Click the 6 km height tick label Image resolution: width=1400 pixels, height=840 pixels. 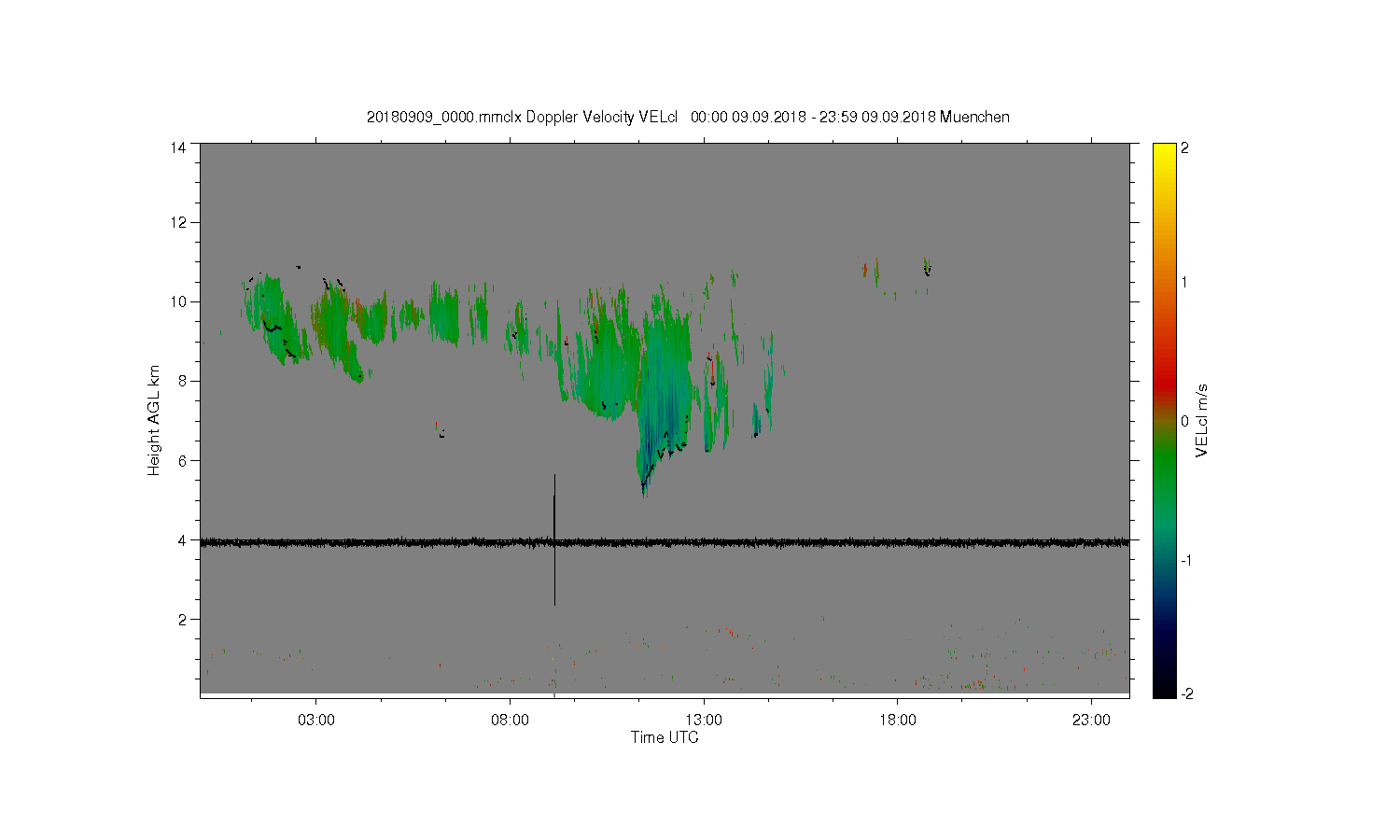click(x=182, y=460)
